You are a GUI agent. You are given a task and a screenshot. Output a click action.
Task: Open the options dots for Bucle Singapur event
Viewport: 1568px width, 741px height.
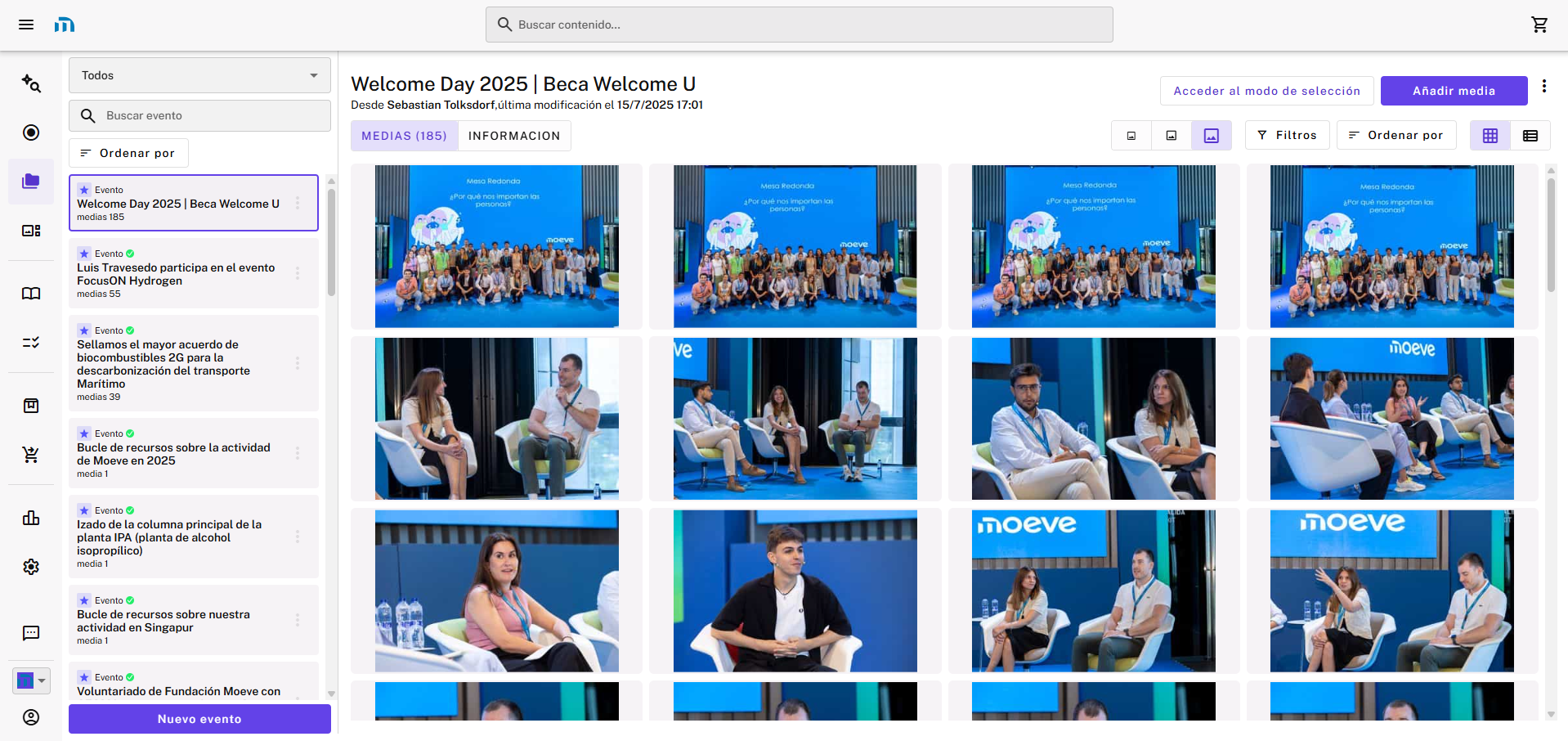[298, 620]
